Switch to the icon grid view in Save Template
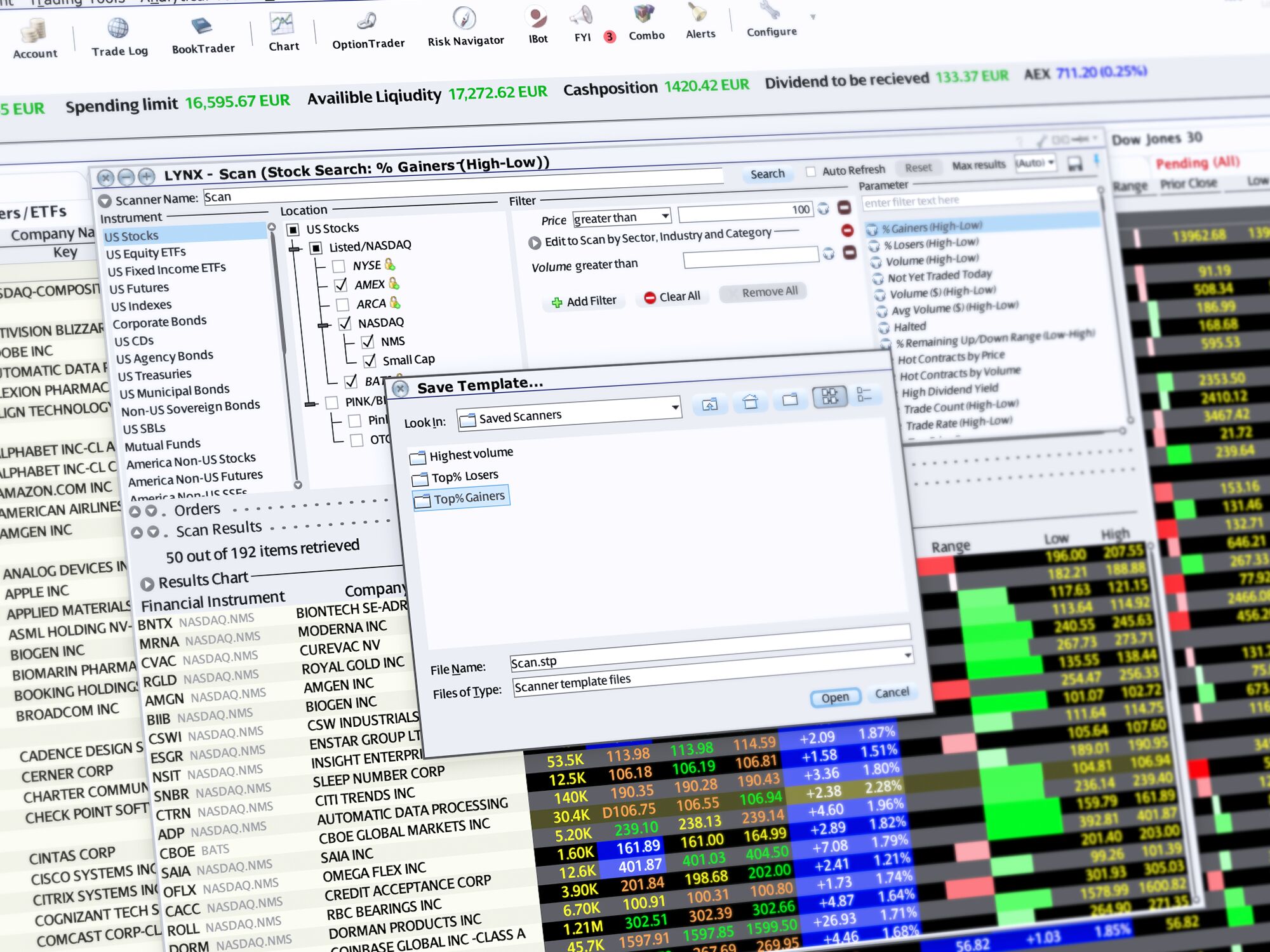The image size is (1270, 952). [x=829, y=397]
